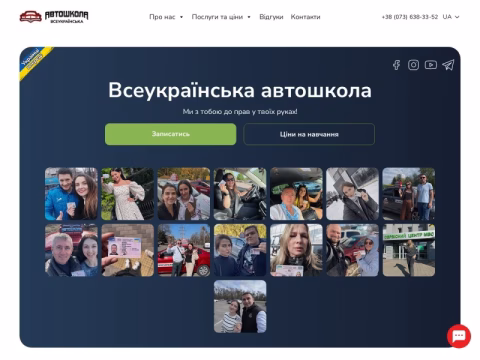Call the phone number +38 (073) 638-33-52
The image size is (480, 360).
pyautogui.click(x=410, y=17)
